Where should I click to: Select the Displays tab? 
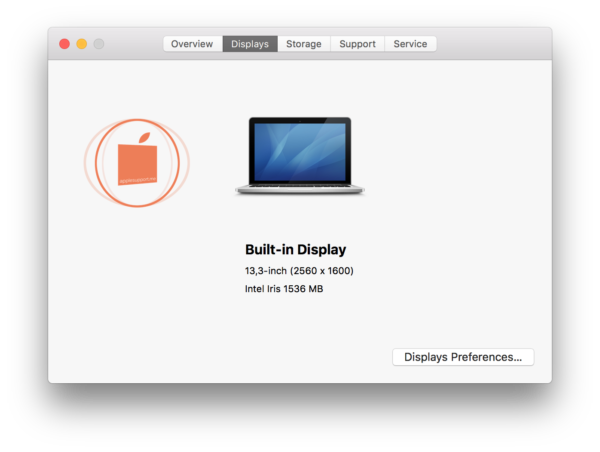pos(250,44)
